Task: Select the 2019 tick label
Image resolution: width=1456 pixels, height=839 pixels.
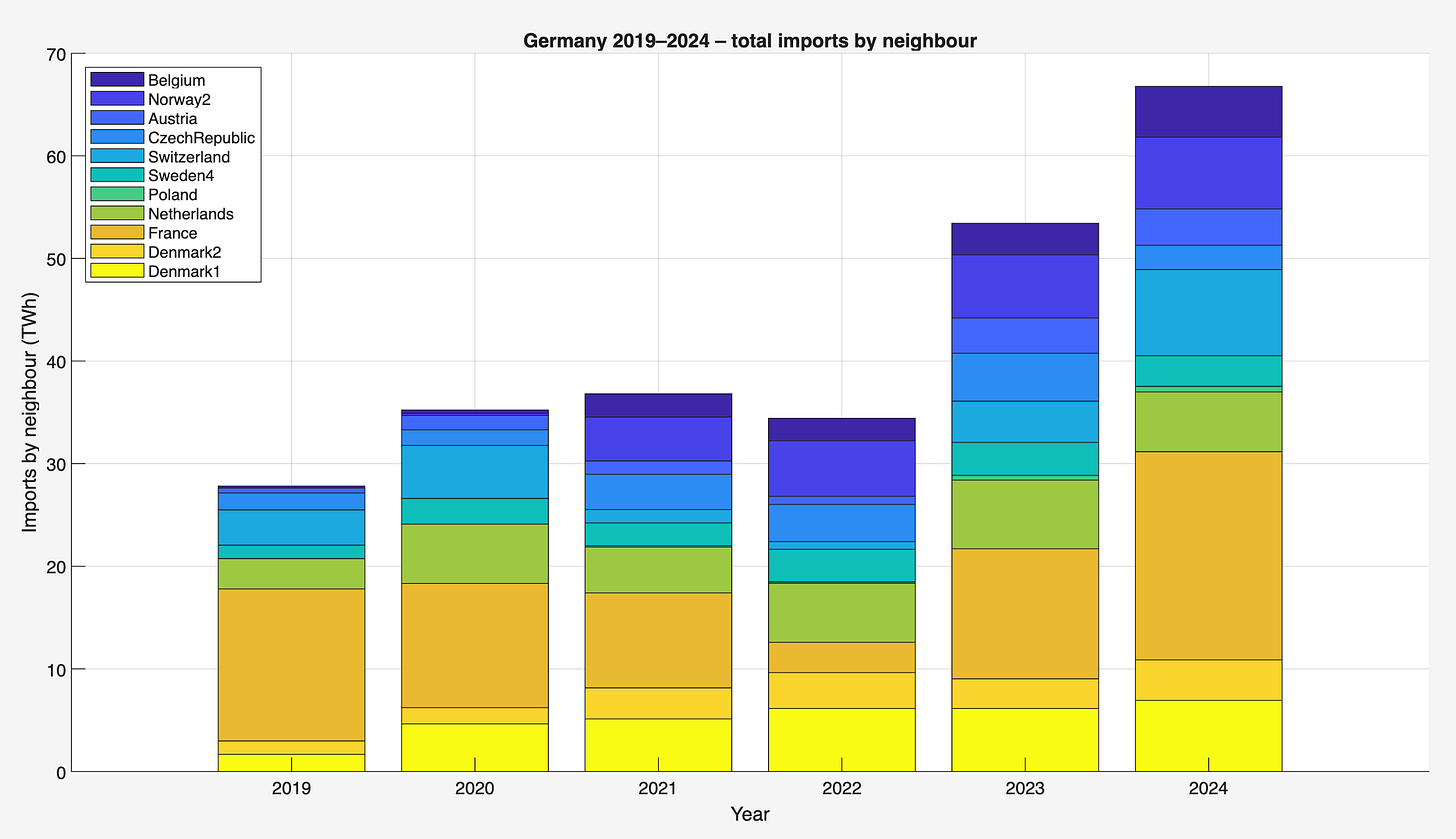Action: pos(289,788)
